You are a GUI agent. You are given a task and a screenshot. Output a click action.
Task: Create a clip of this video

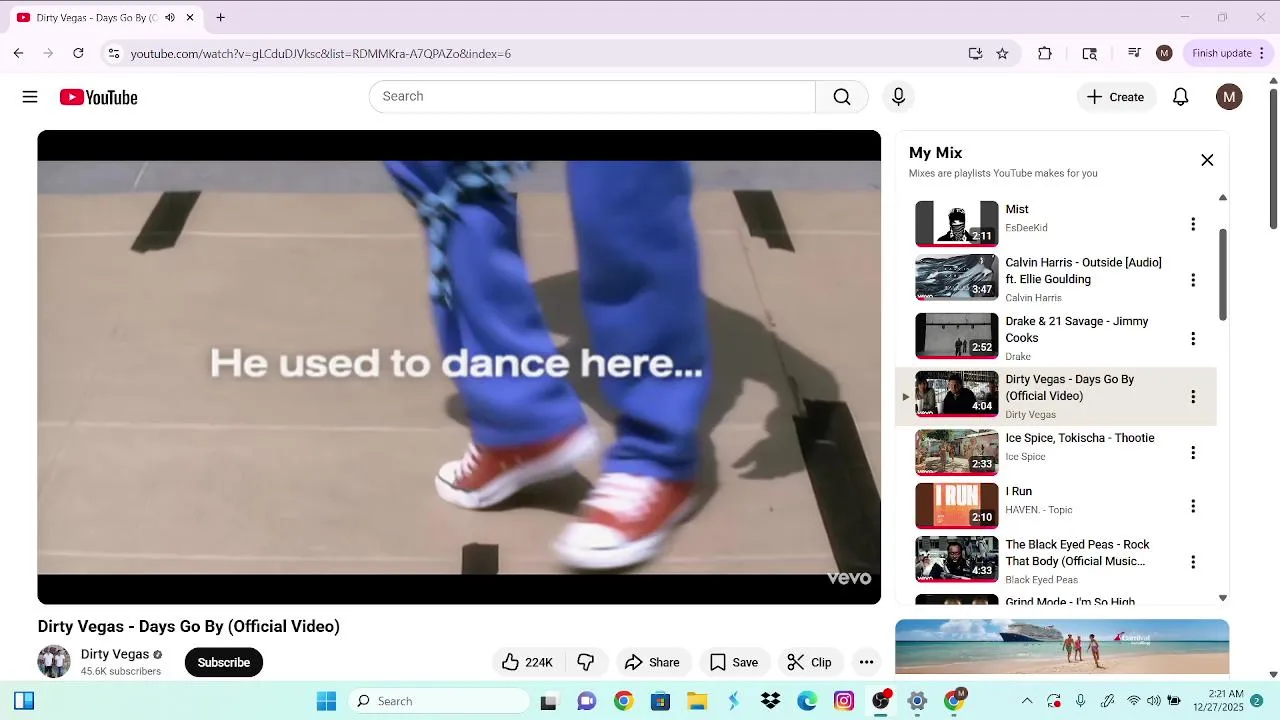click(x=810, y=662)
